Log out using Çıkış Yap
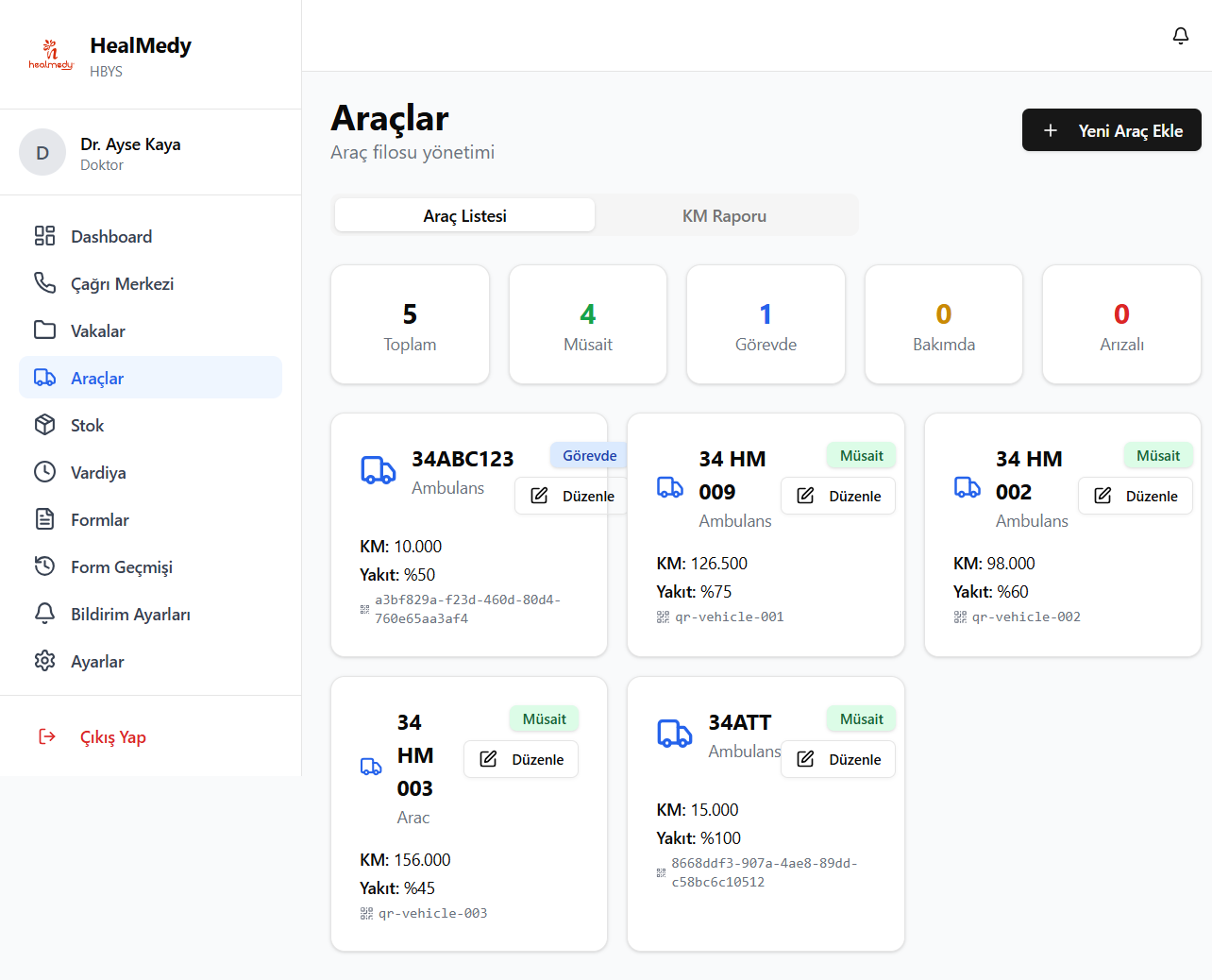 [112, 737]
